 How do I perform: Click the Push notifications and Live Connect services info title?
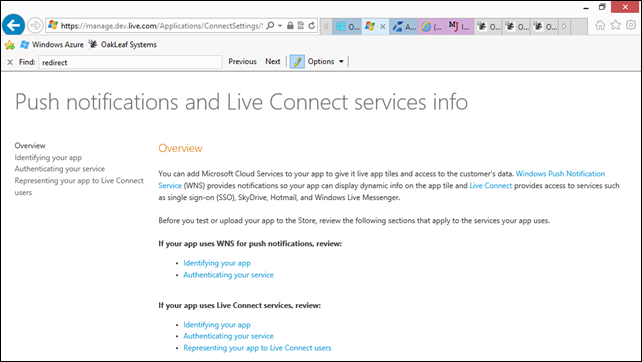241,102
